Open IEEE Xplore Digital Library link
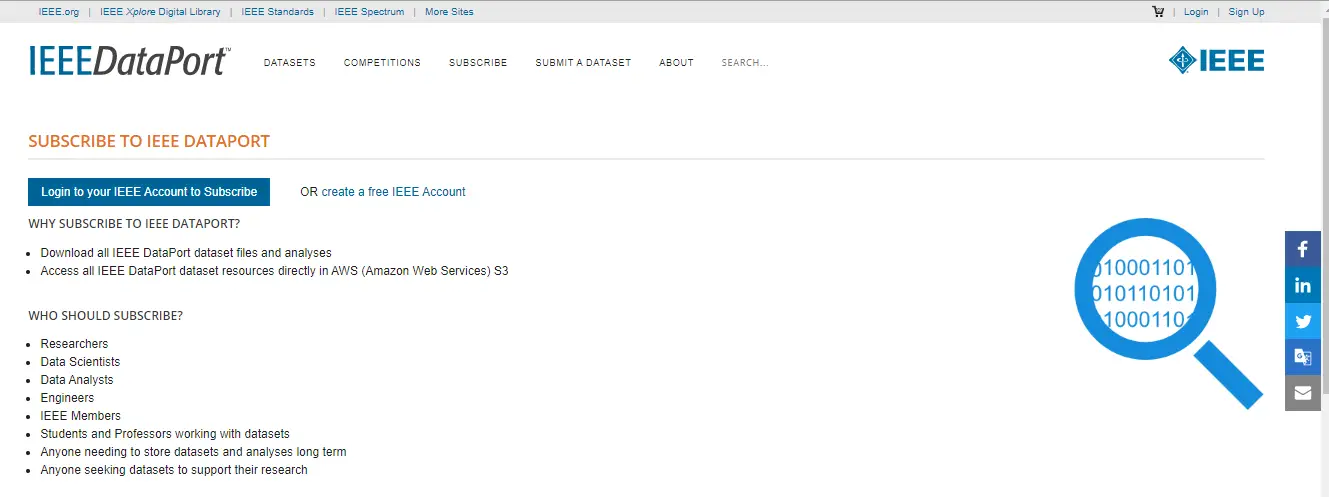Screen dimensions: 1329x497 [161, 12]
